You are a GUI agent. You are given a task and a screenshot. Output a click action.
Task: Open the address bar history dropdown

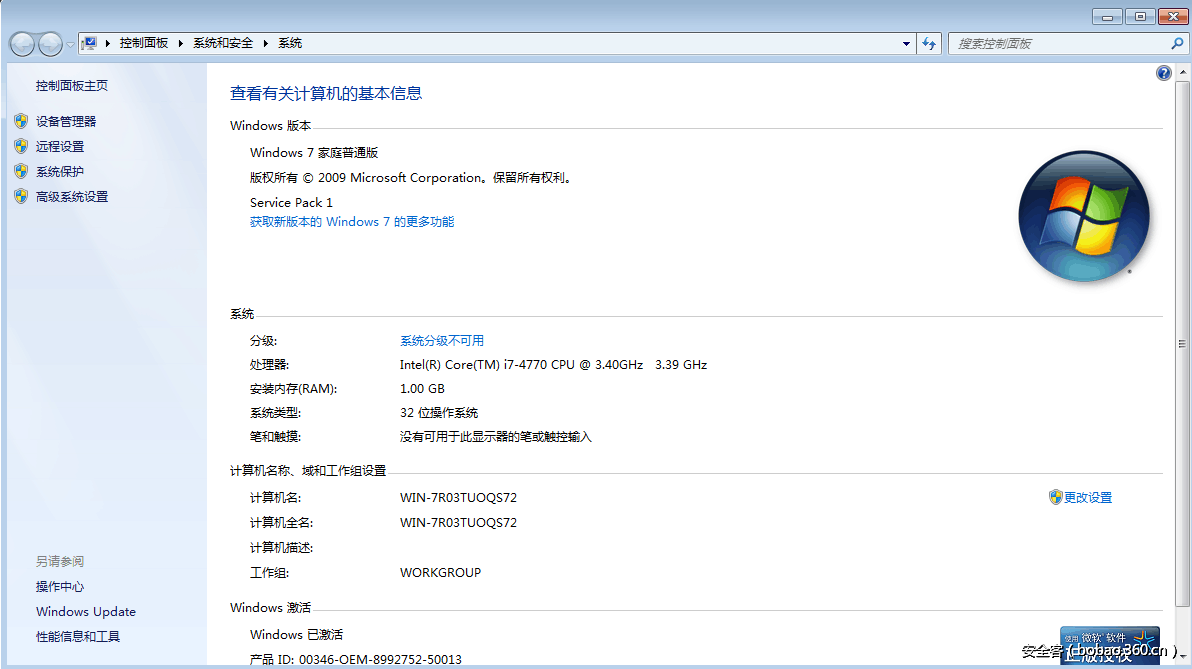tap(905, 43)
